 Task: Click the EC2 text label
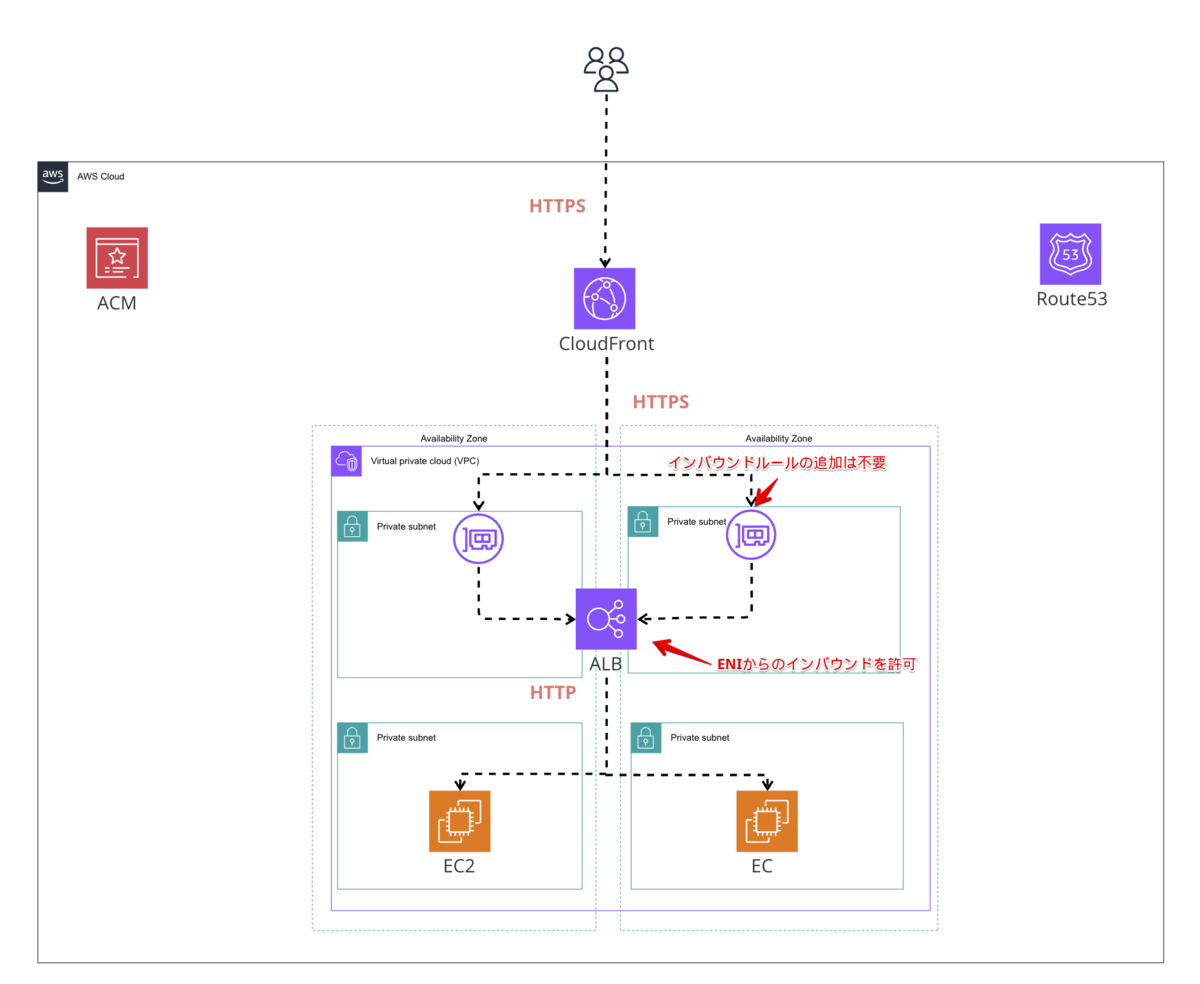[x=459, y=866]
